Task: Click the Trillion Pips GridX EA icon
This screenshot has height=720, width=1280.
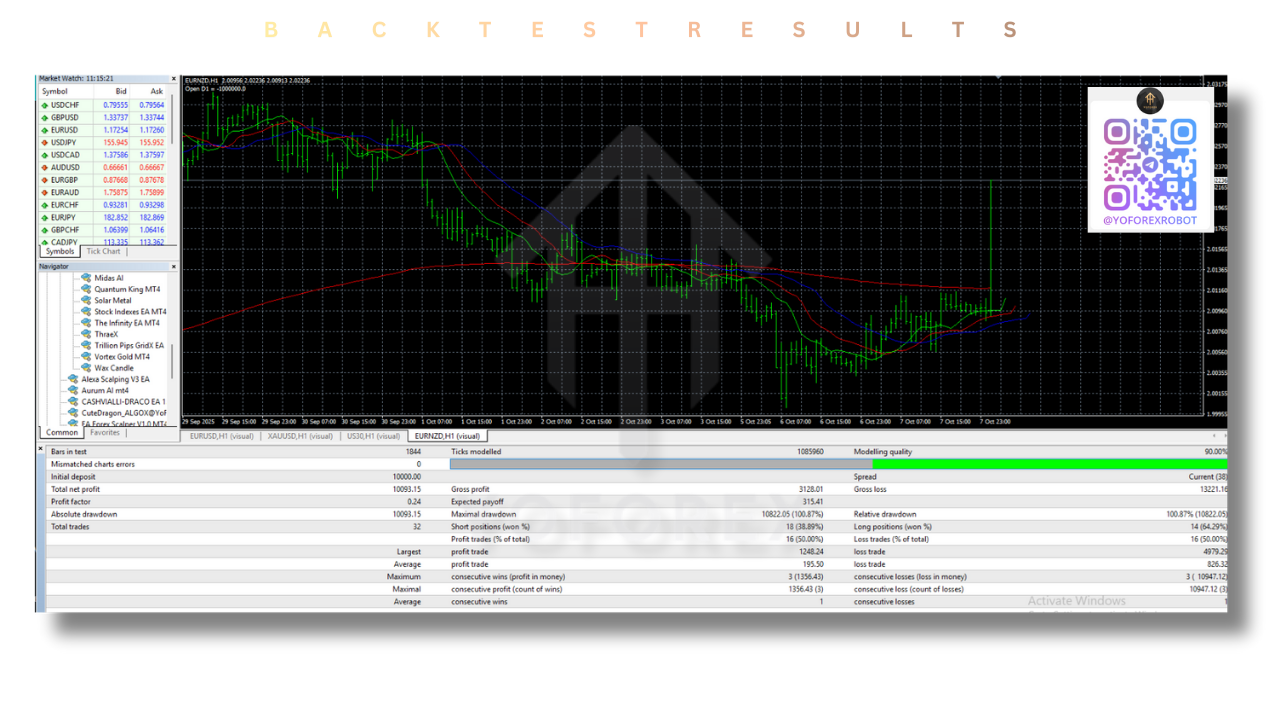Action: pyautogui.click(x=85, y=345)
